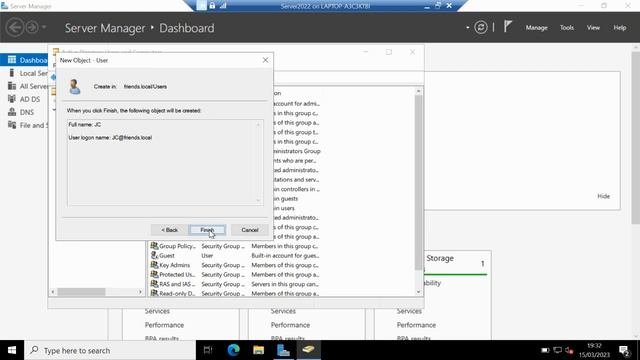Screen dimensions: 640x360
Task: Minimize the Active Directory Users window
Action: 365,52
